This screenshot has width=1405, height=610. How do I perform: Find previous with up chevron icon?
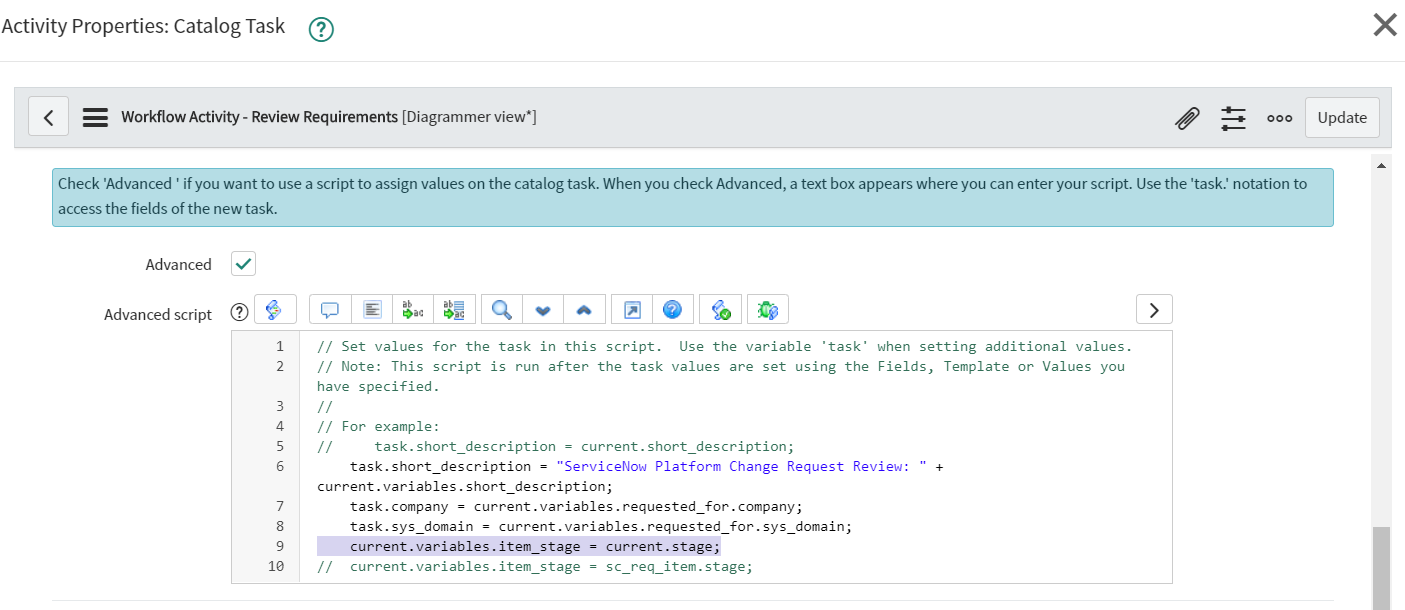(x=584, y=310)
